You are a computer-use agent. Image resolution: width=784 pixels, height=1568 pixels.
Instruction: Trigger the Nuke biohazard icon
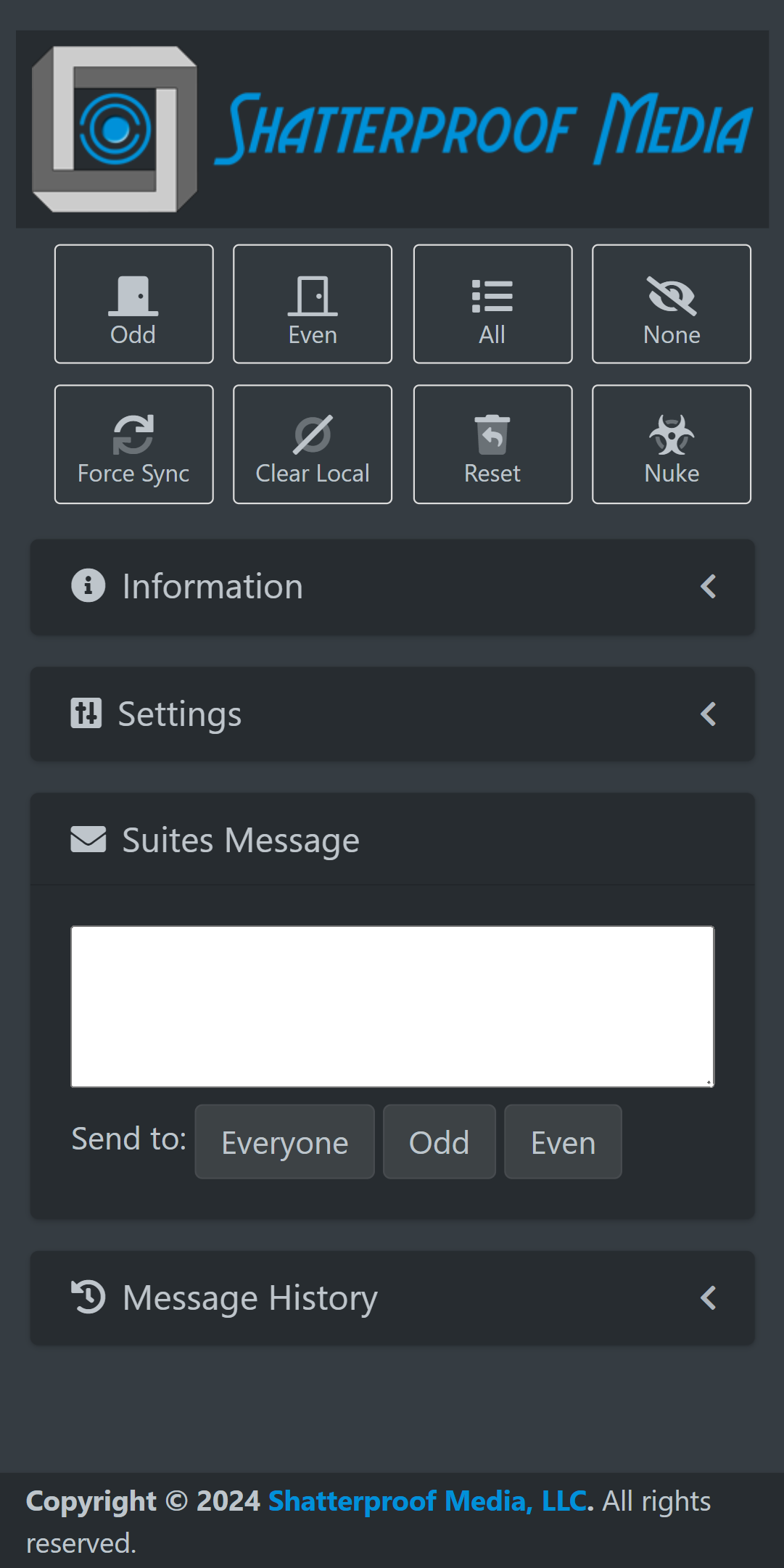tap(672, 444)
